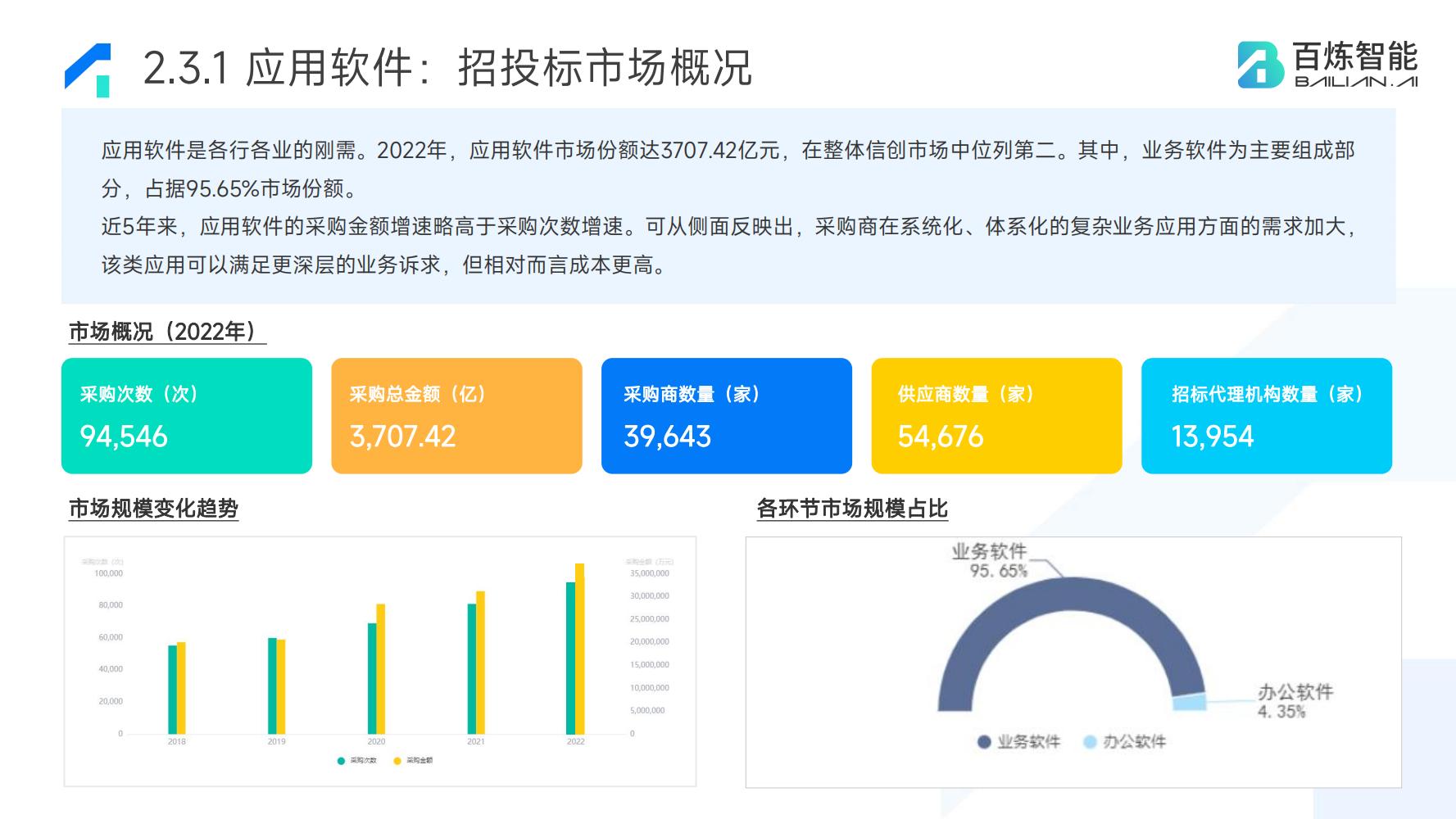
Task: Click the heading 市场规模变化趋势
Action: click(x=153, y=509)
